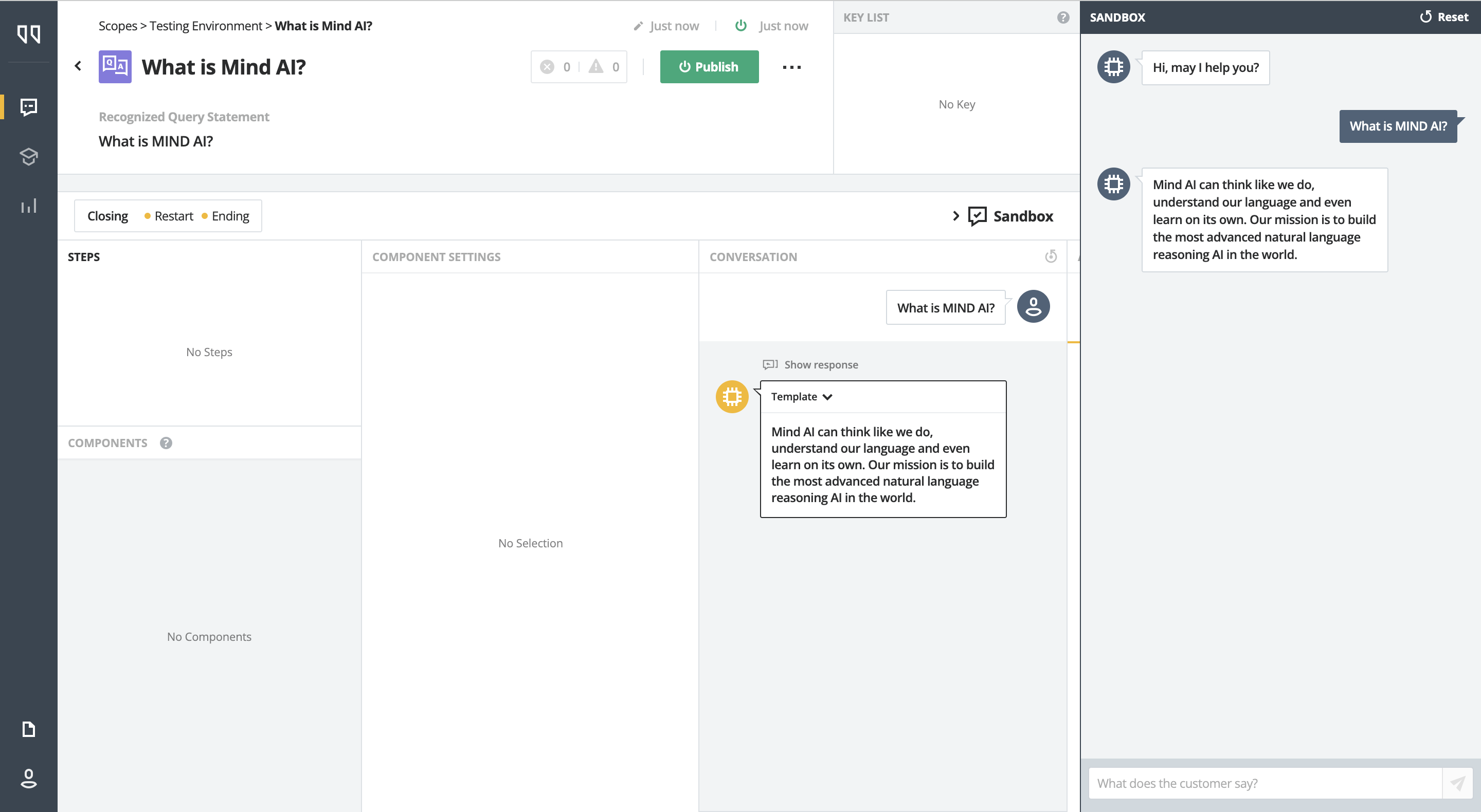This screenshot has height=812, width=1481.
Task: Click the user avatar in the Conversation panel
Action: tap(1033, 306)
